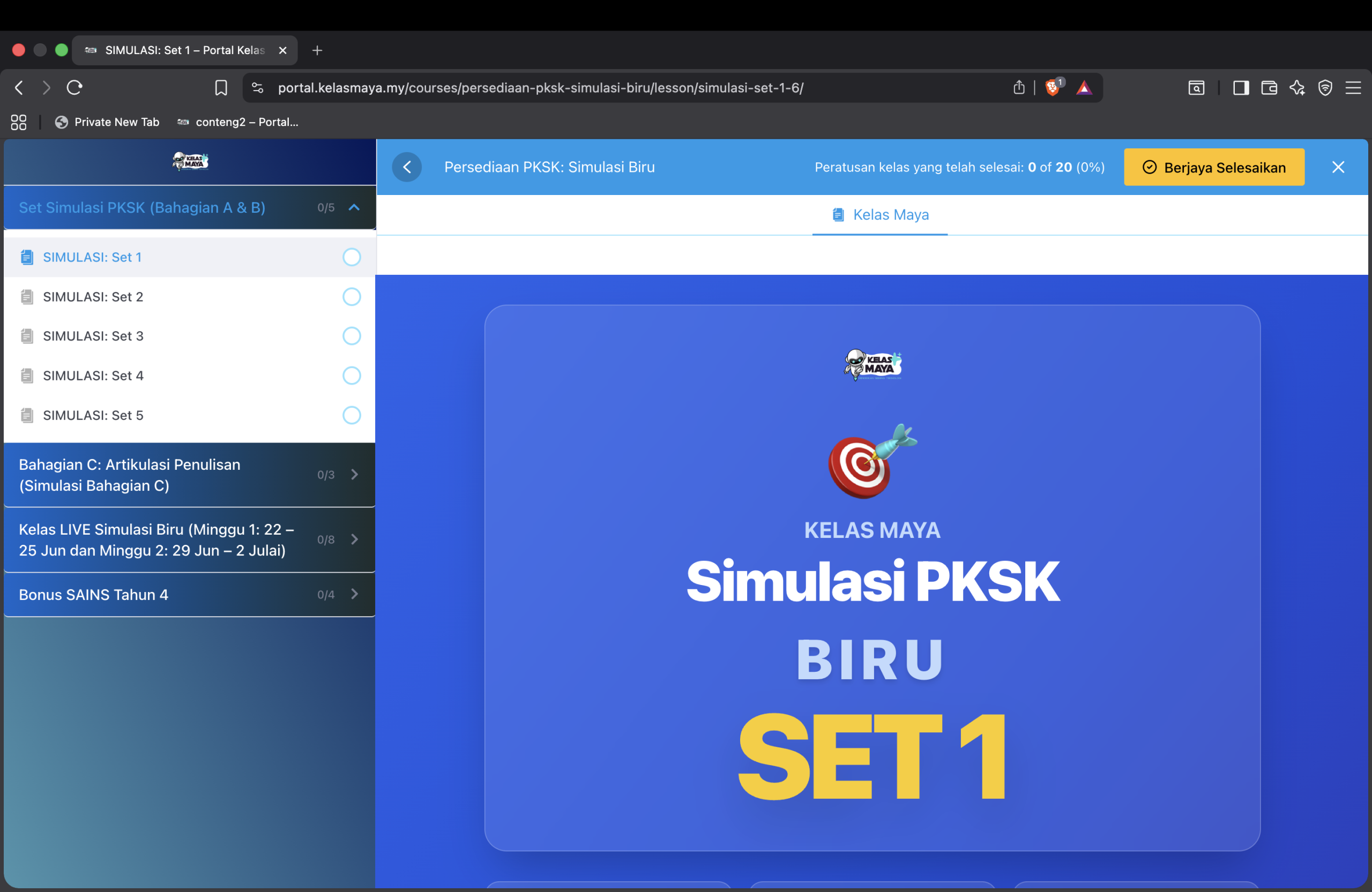The image size is (1372, 892).
Task: Select the SIMULASI: Set 1 browser tab
Action: pyautogui.click(x=184, y=50)
